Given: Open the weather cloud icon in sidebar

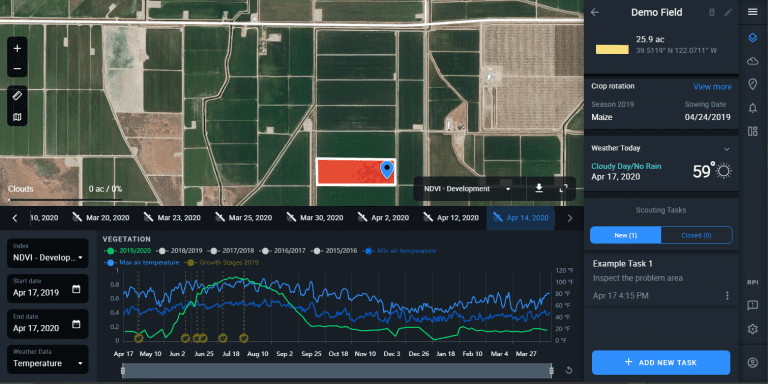Looking at the screenshot, I should pyautogui.click(x=753, y=61).
